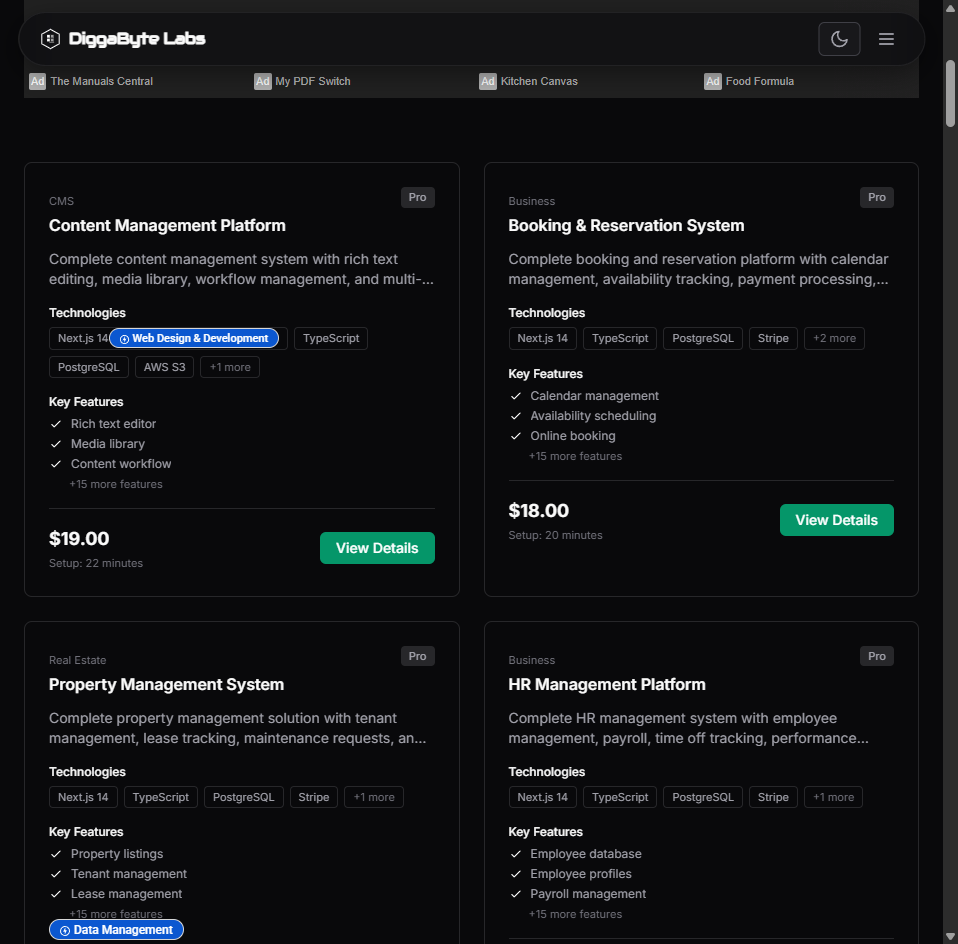Screen dimensions: 958x944
Task: Expand '+2 more' technologies on Booking & Reservation System
Action: point(834,338)
